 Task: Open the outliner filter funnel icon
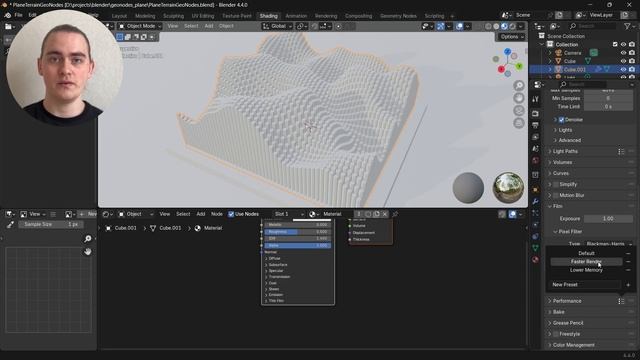click(627, 26)
